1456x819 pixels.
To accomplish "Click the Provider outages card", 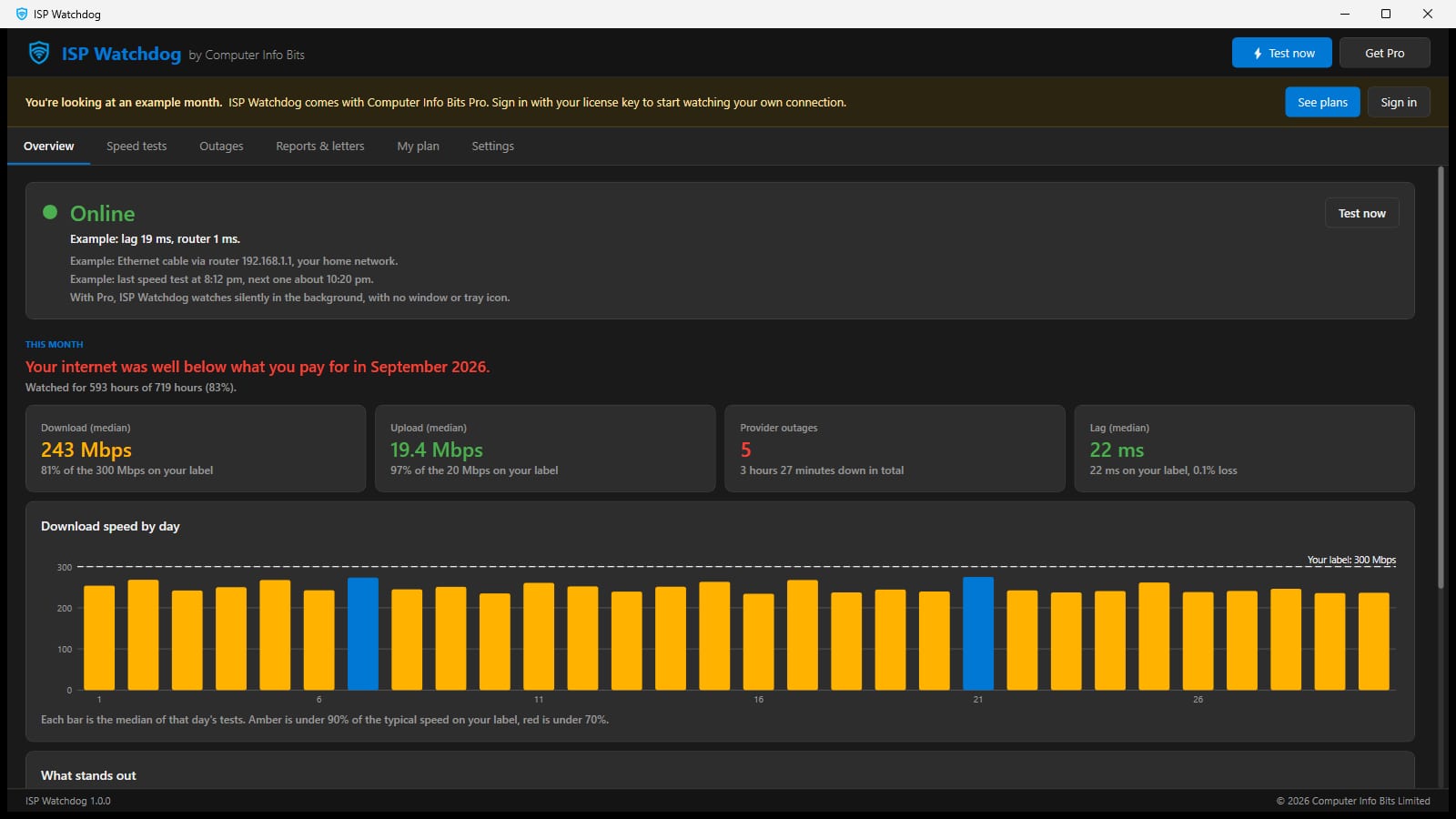I will tap(895, 449).
